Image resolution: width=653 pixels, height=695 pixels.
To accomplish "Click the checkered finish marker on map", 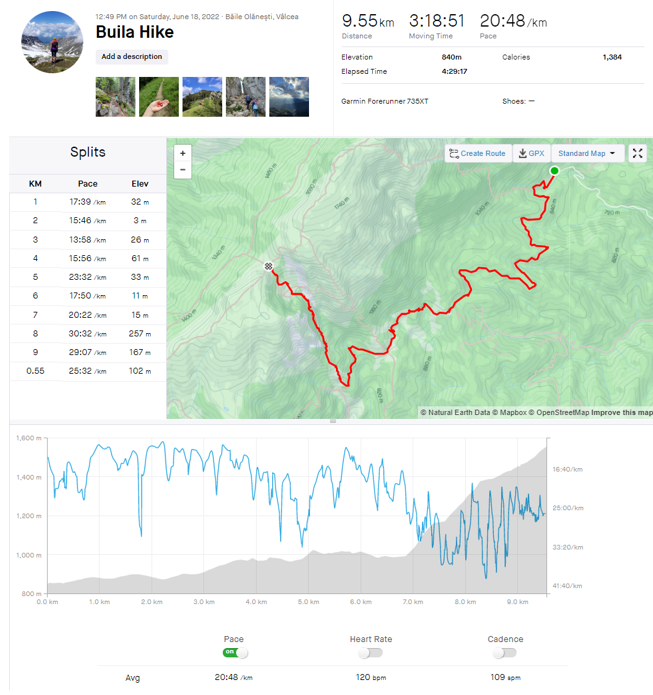I will click(268, 266).
